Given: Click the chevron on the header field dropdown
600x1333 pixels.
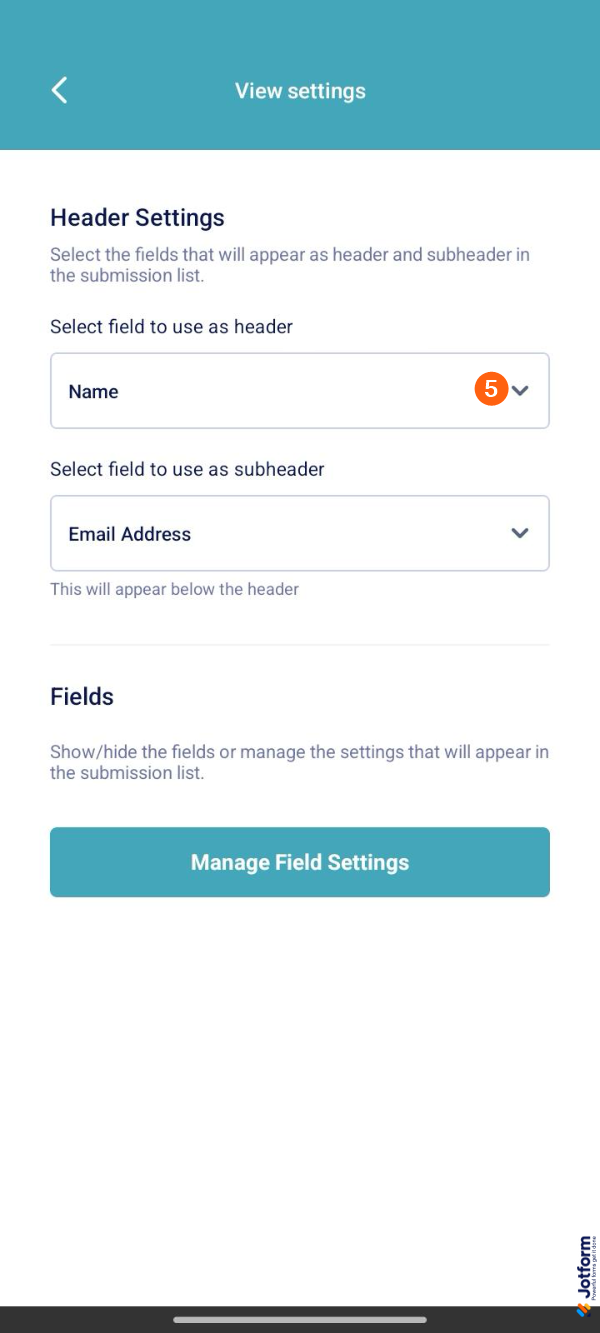Looking at the screenshot, I should click(x=521, y=391).
